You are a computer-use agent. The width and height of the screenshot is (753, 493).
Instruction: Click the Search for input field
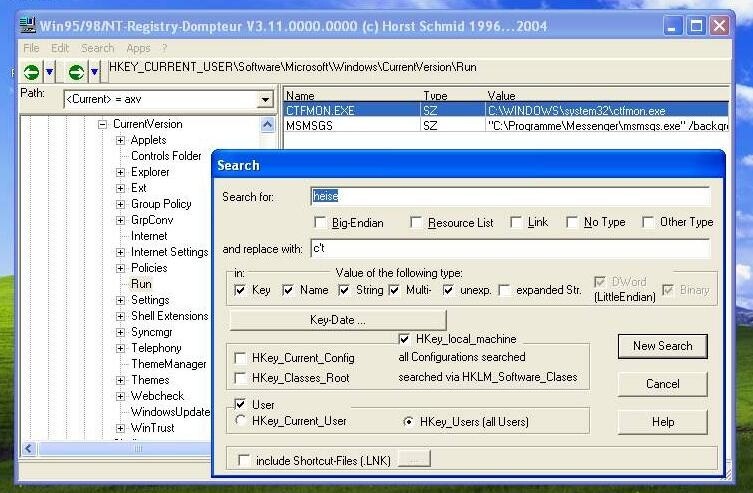tap(510, 196)
